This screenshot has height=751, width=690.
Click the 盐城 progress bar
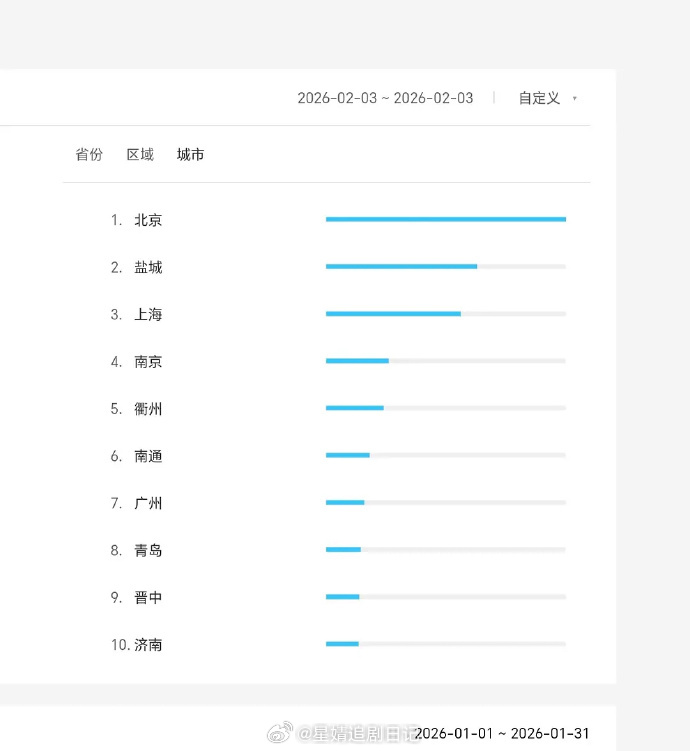tap(445, 266)
